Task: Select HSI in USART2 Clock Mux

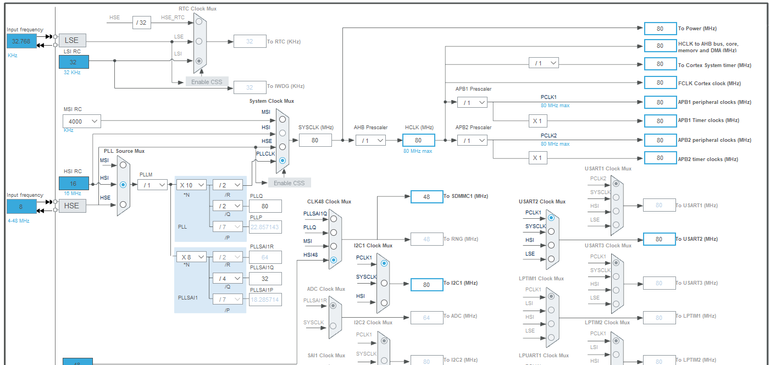Action: 551,245
